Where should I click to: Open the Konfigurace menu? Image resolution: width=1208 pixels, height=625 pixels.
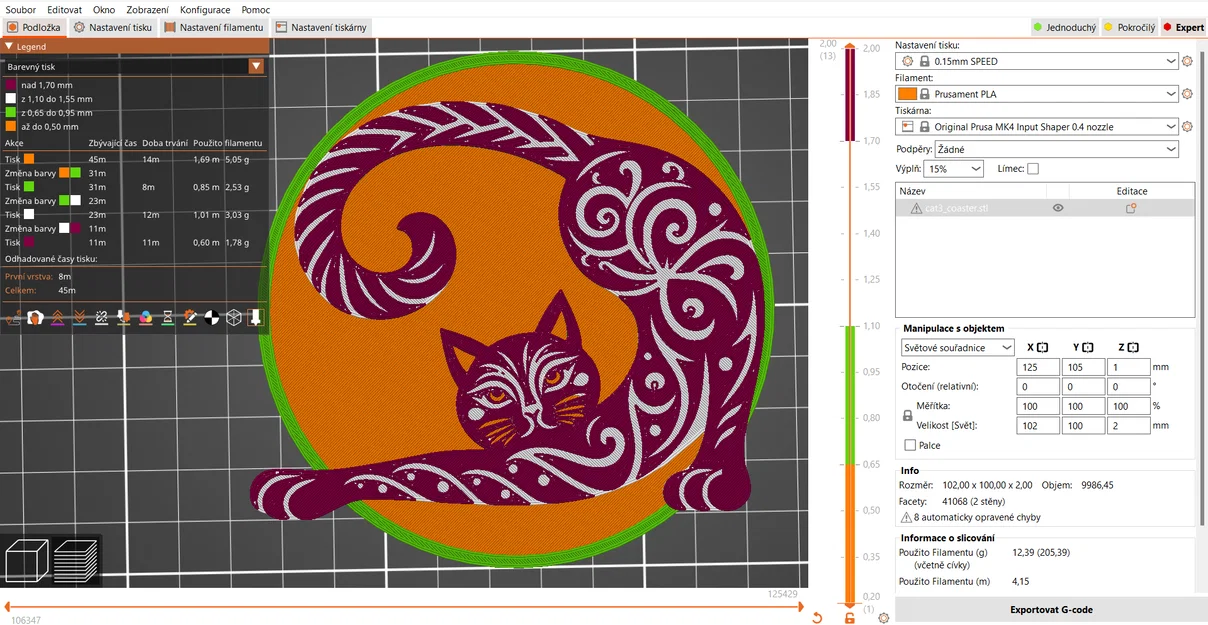coord(205,9)
